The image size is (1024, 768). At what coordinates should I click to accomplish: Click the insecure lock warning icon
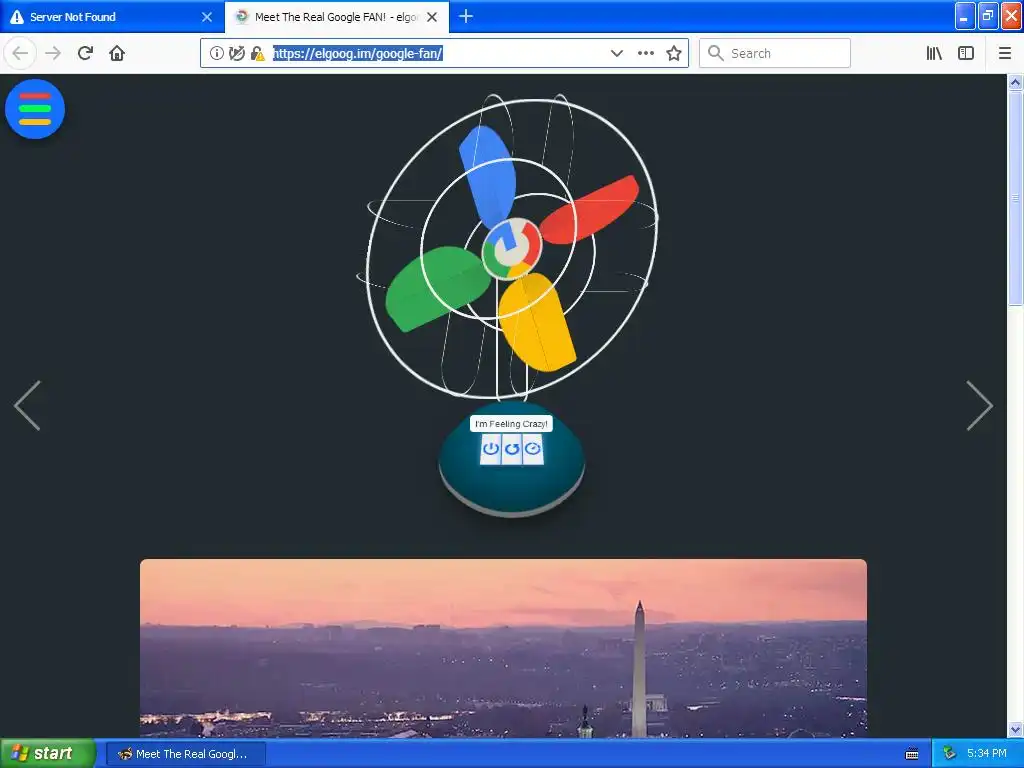click(257, 53)
